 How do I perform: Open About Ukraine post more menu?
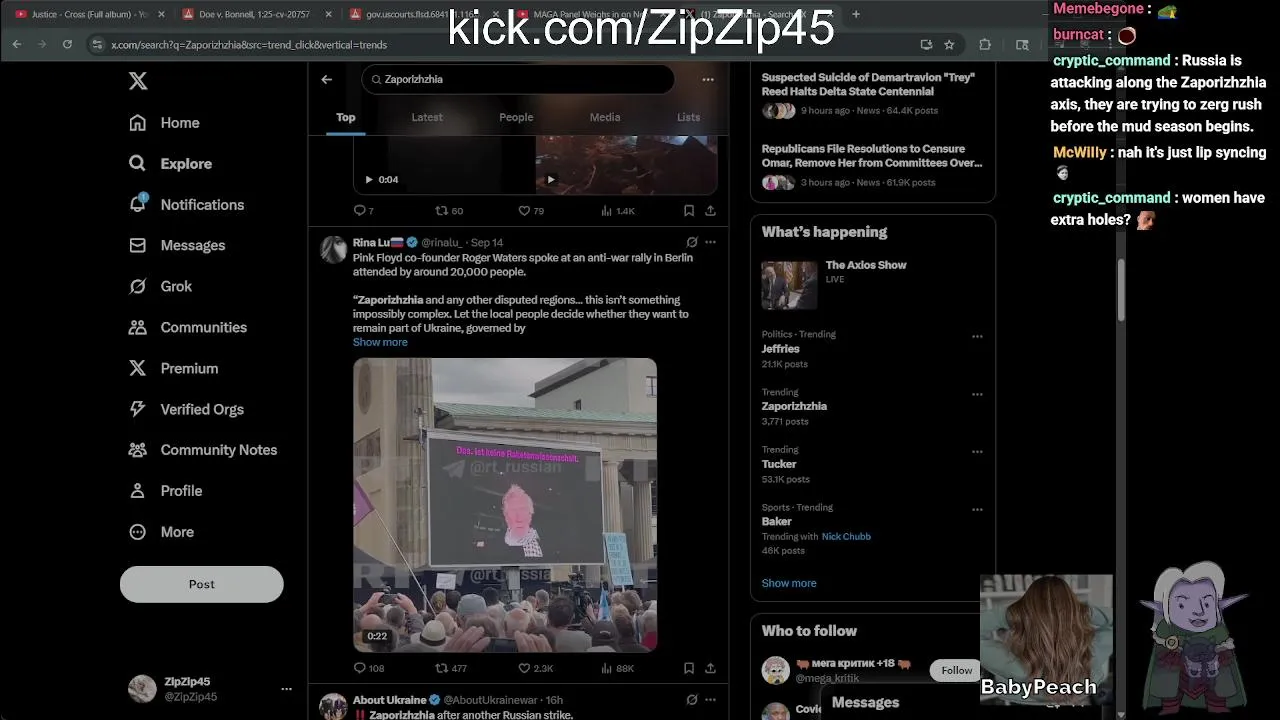[710, 700]
